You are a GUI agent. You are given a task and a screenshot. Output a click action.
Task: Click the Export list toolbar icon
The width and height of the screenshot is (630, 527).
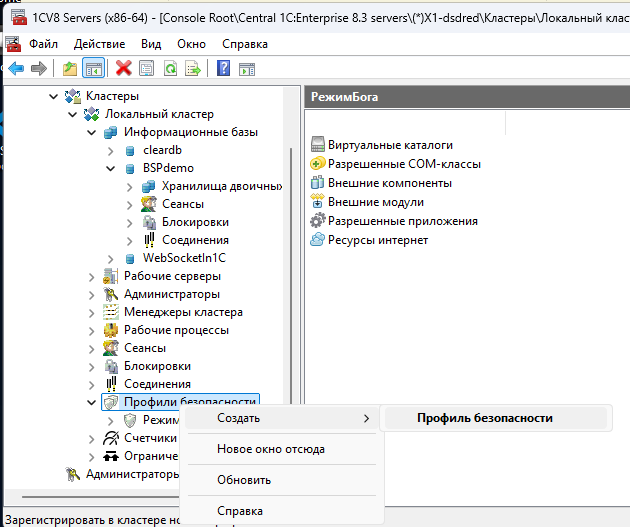tap(193, 68)
